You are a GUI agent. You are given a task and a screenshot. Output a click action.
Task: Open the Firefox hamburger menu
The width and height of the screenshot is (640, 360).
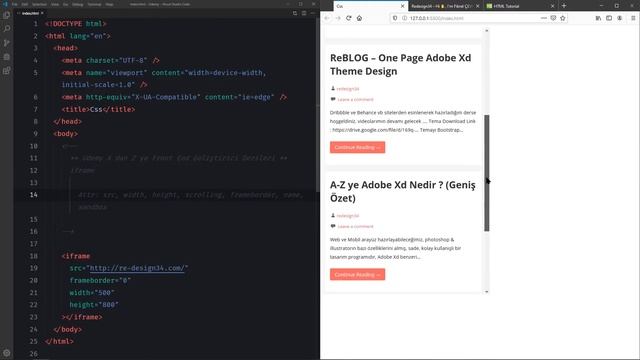click(633, 18)
